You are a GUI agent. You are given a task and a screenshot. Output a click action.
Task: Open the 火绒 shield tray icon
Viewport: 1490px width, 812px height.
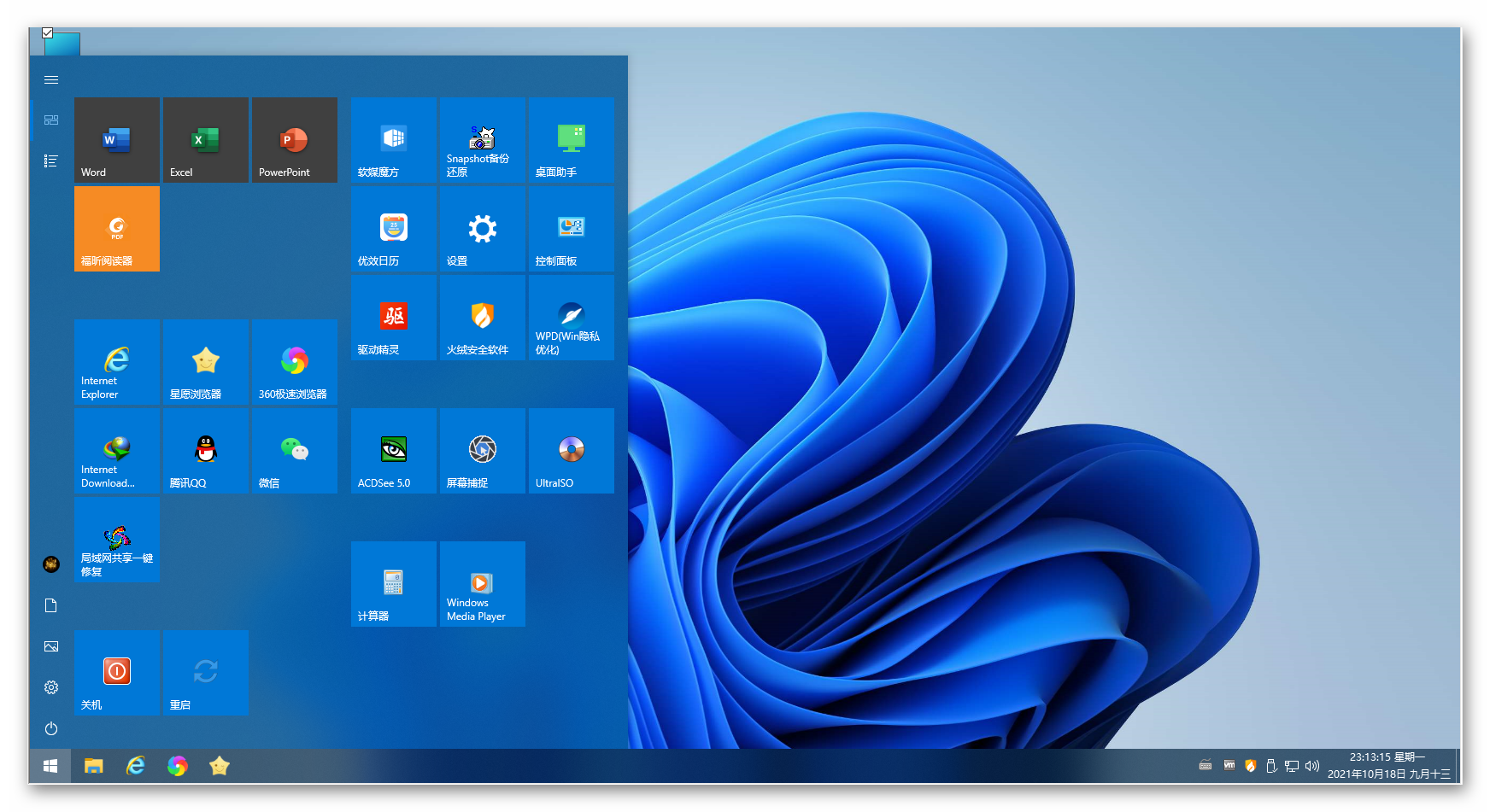tap(1251, 766)
